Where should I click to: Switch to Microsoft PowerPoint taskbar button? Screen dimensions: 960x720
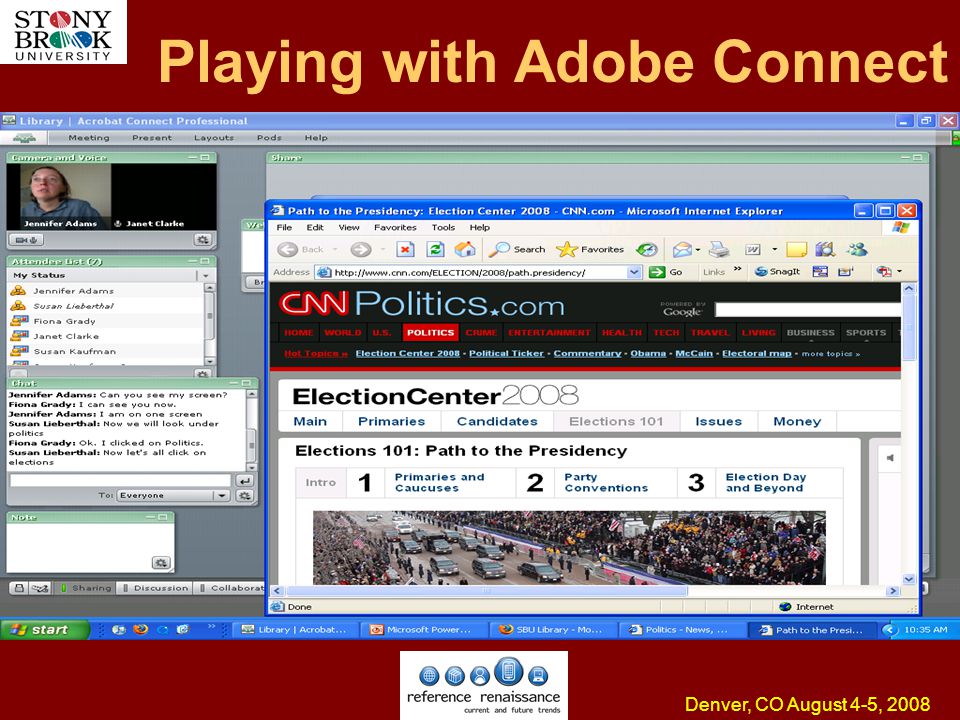click(424, 629)
